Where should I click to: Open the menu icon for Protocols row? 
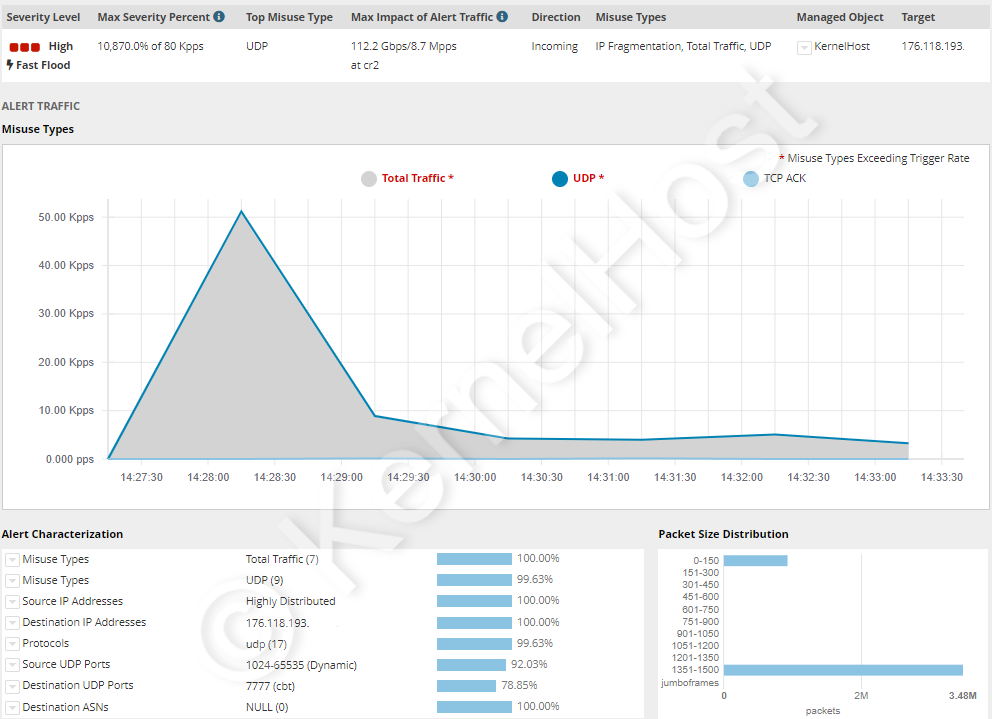(x=12, y=644)
